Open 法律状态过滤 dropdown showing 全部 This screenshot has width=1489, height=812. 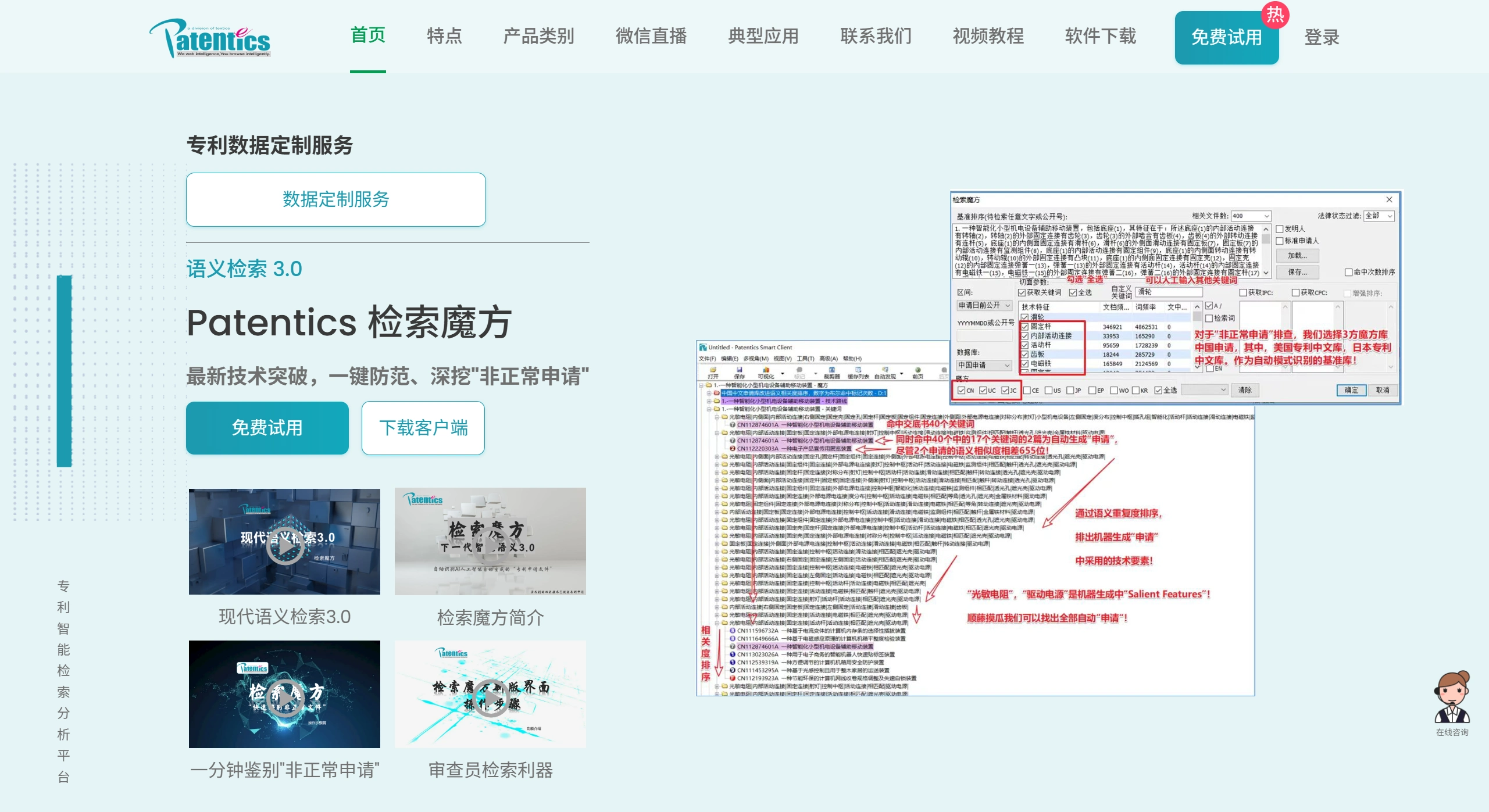pyautogui.click(x=1379, y=216)
